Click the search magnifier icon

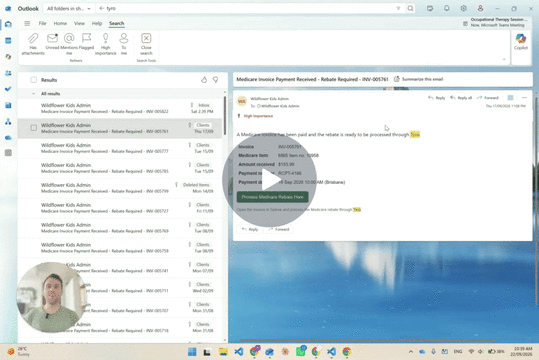410,8
